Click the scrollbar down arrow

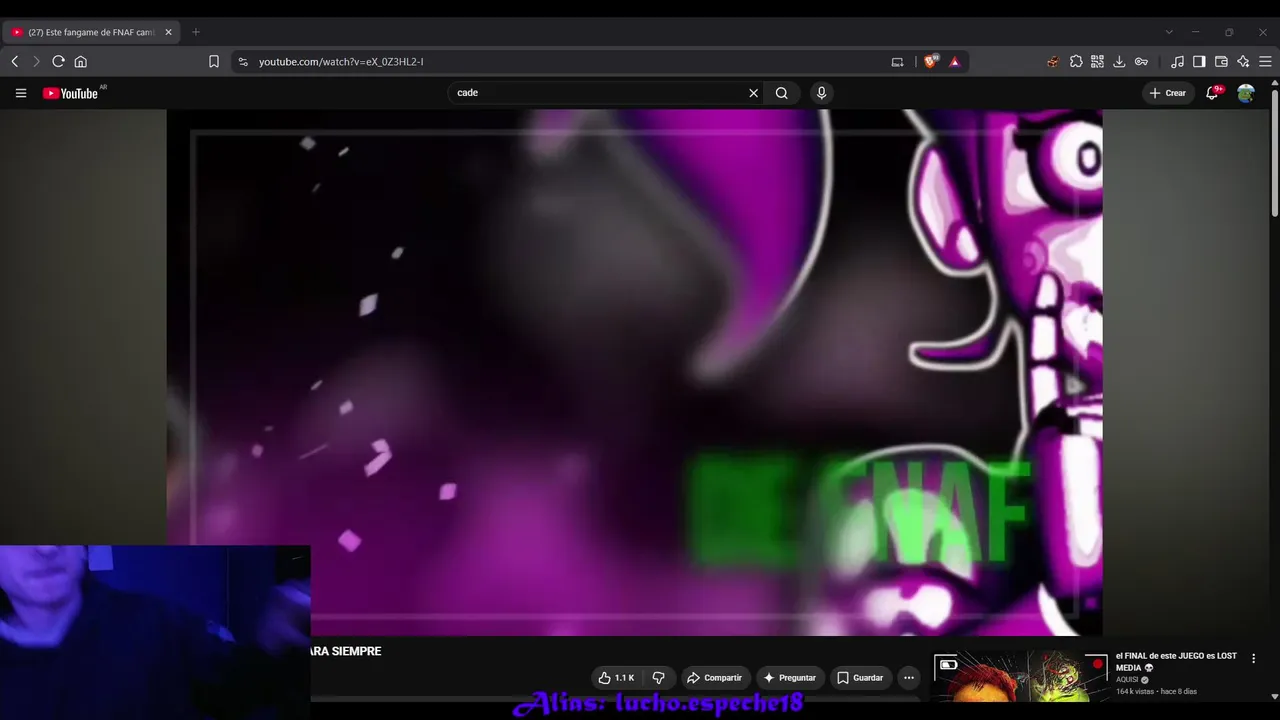tap(1275, 697)
